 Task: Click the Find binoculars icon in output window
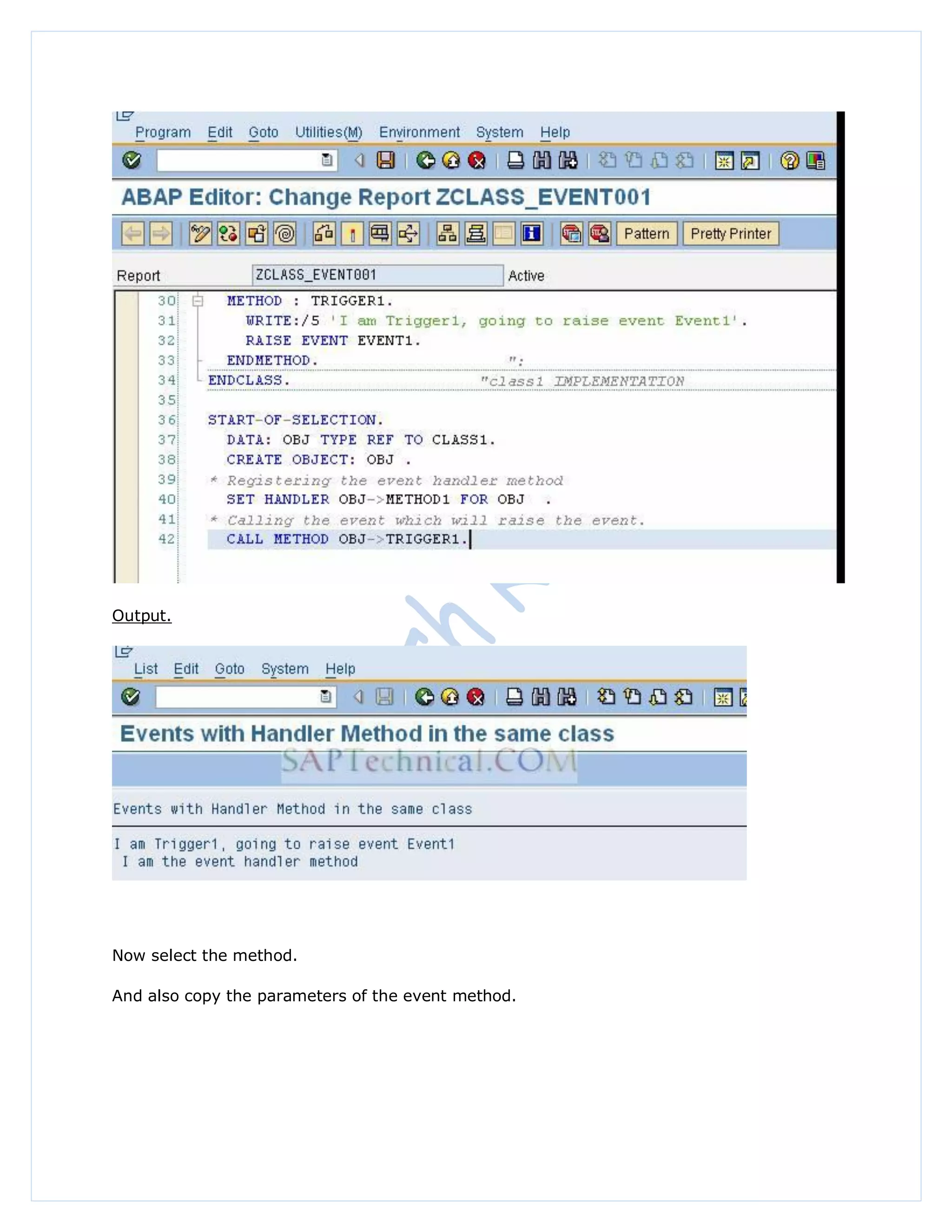coord(540,697)
